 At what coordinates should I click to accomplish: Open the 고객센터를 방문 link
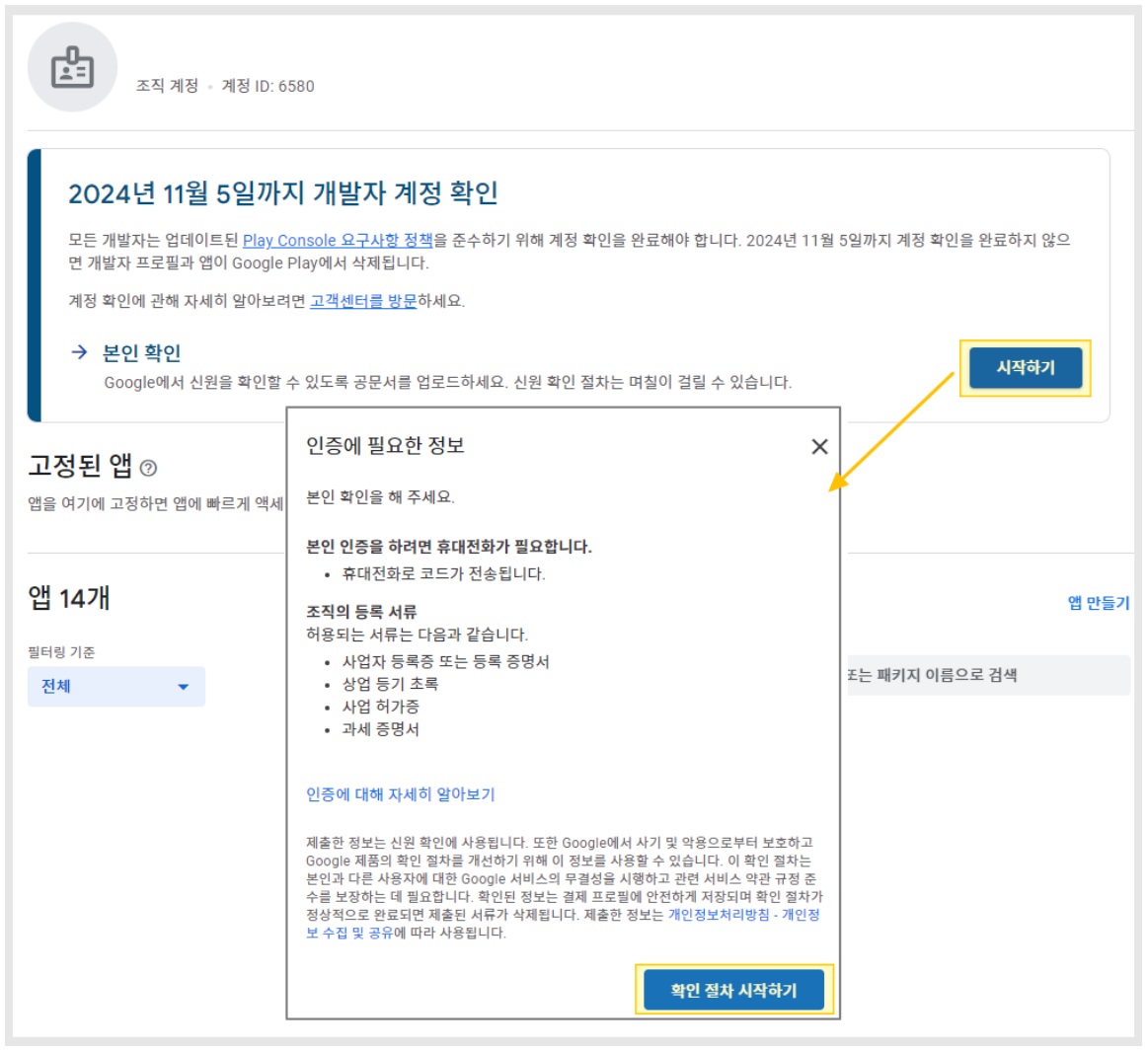pyautogui.click(x=363, y=301)
